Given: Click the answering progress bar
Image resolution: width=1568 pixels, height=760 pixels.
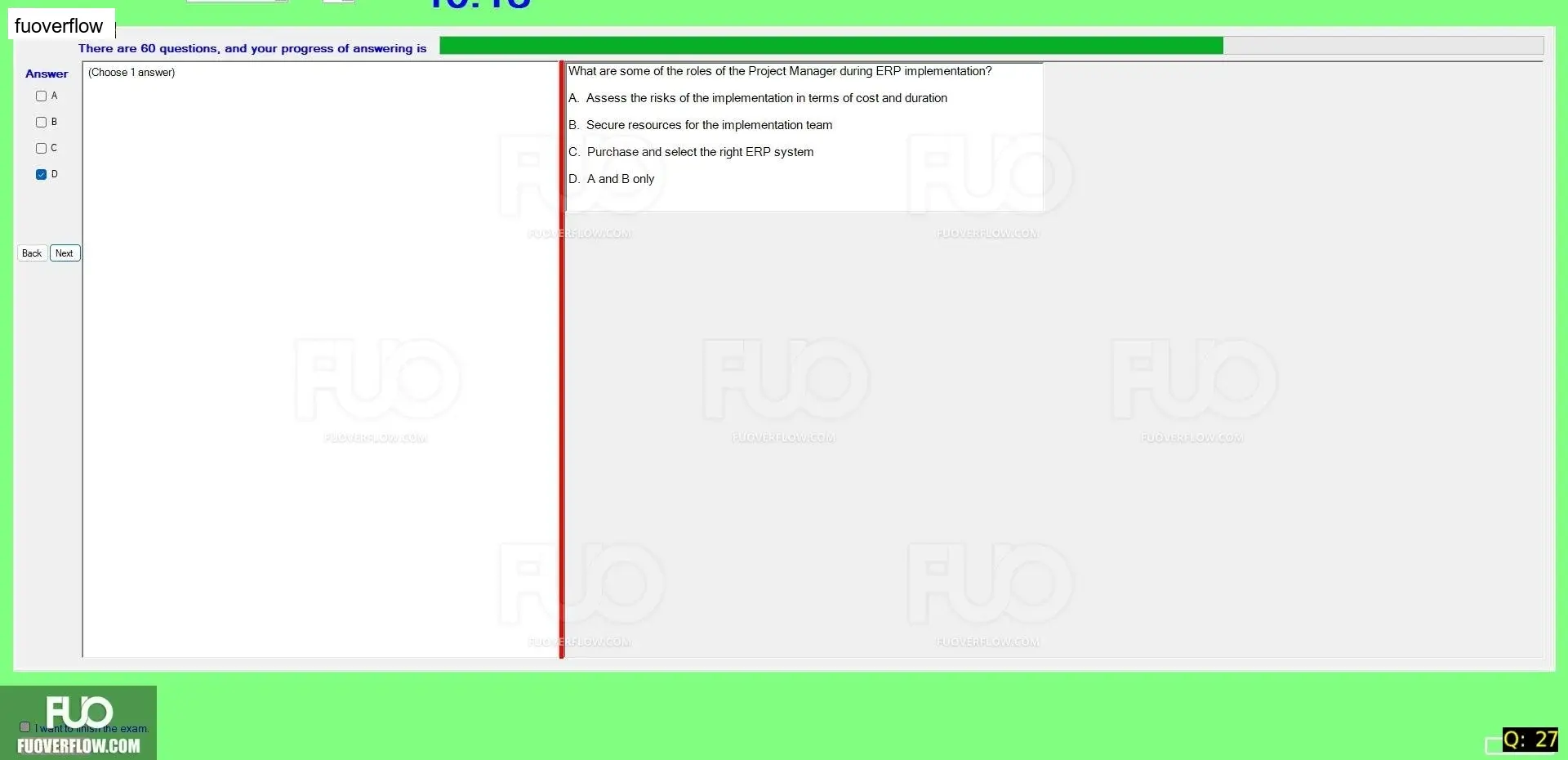Looking at the screenshot, I should [x=991, y=46].
